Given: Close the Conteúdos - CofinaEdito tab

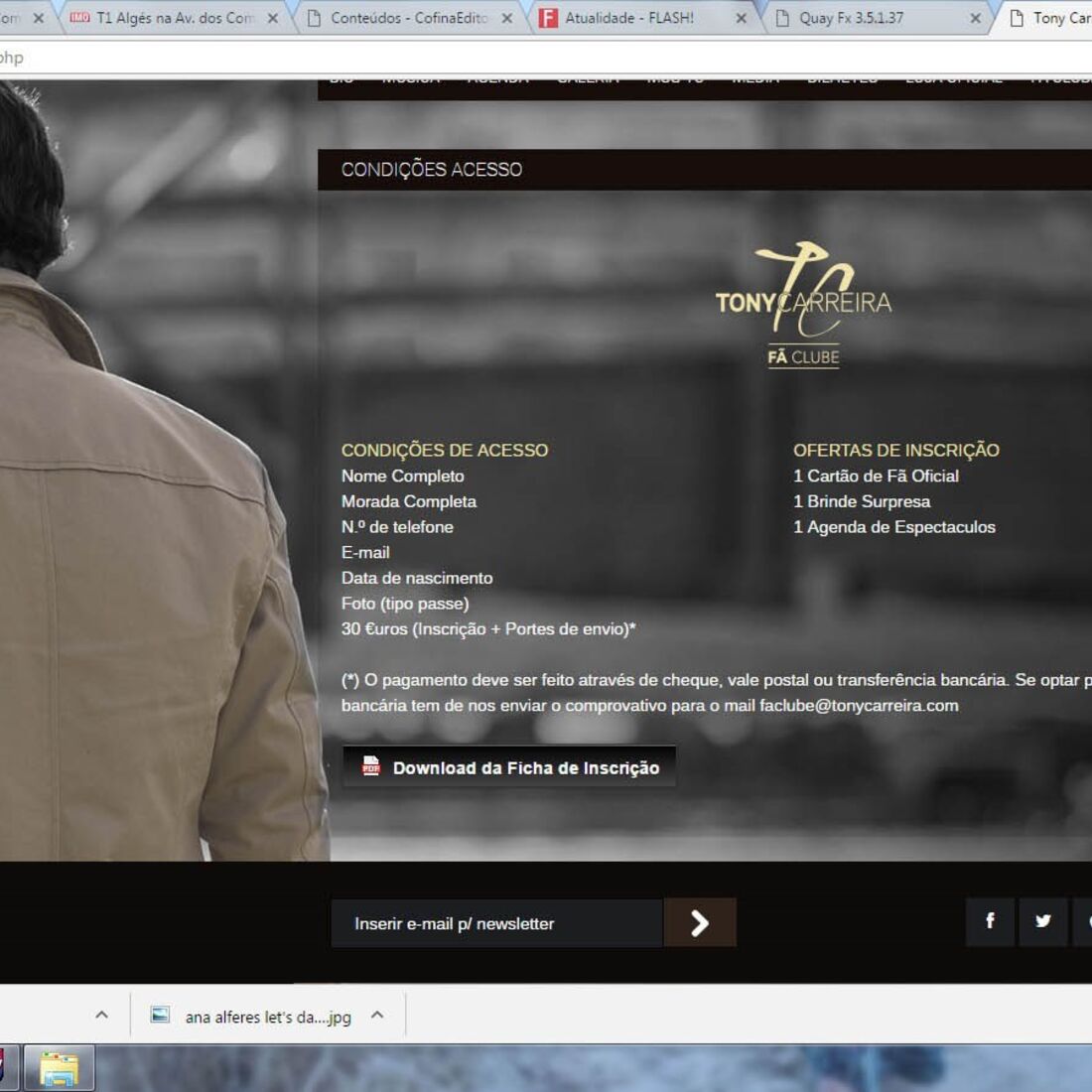Looking at the screenshot, I should click(507, 18).
